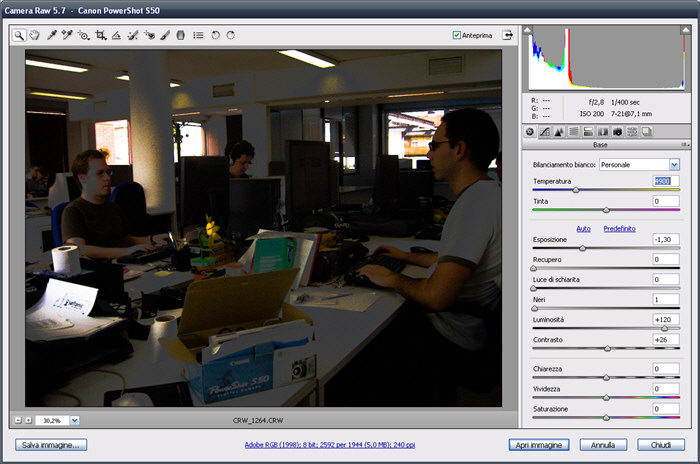This screenshot has height=464, width=700.
Task: Click the Salva immagine button
Action: click(51, 445)
